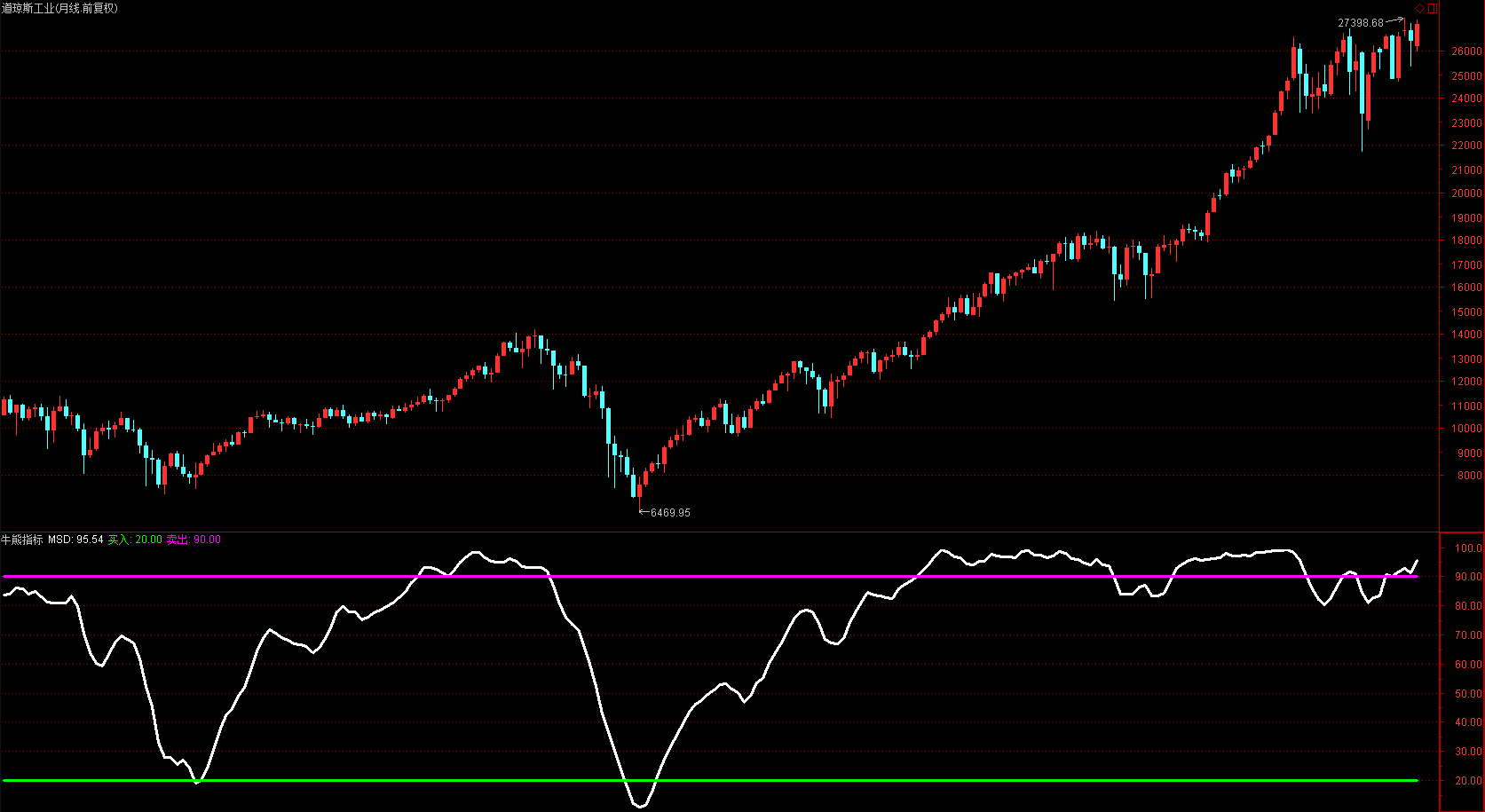The image size is (1485, 812).
Task: Click the 50.00 indicator axis label
Action: pyautogui.click(x=1468, y=694)
